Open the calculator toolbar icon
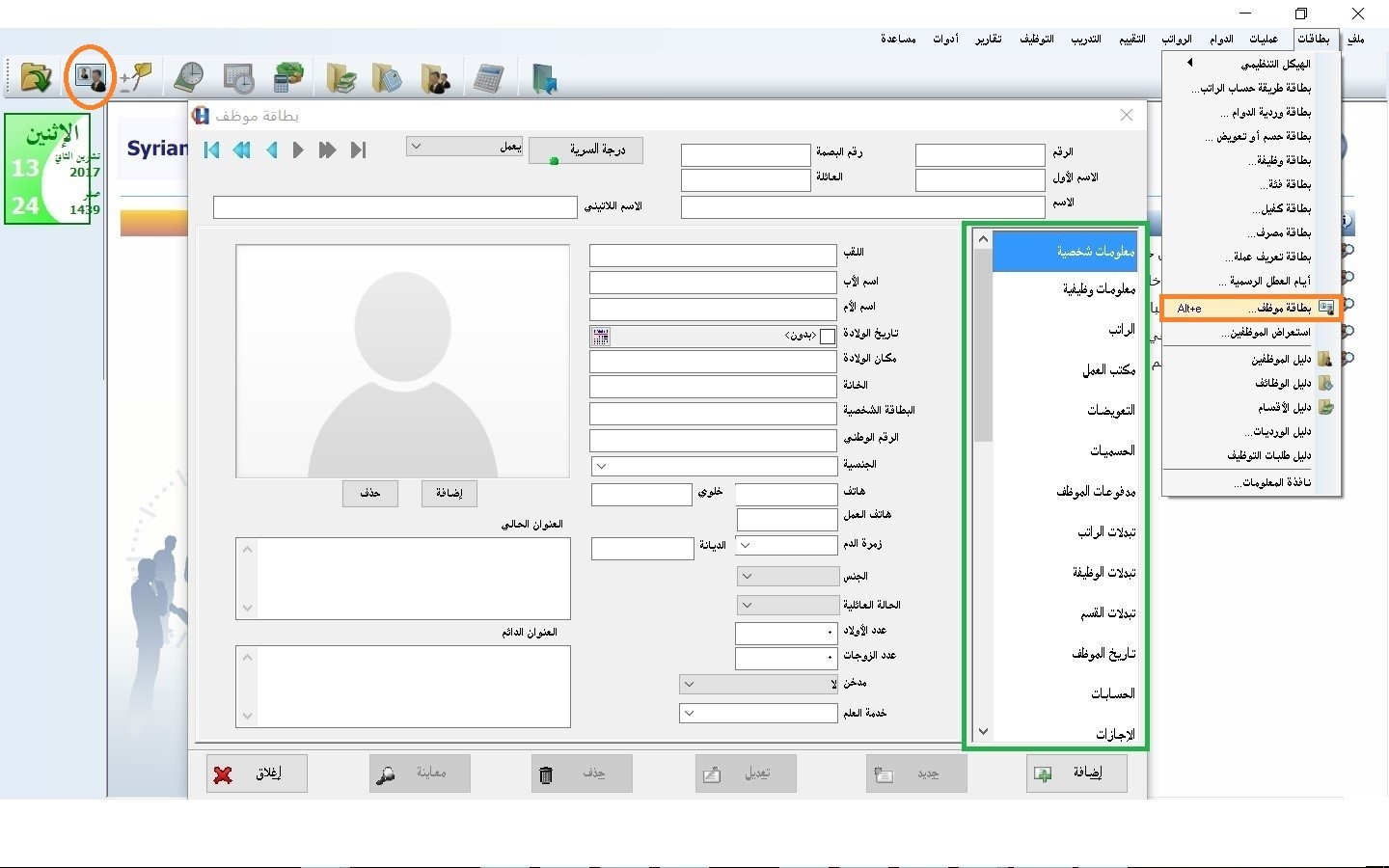 pyautogui.click(x=489, y=77)
